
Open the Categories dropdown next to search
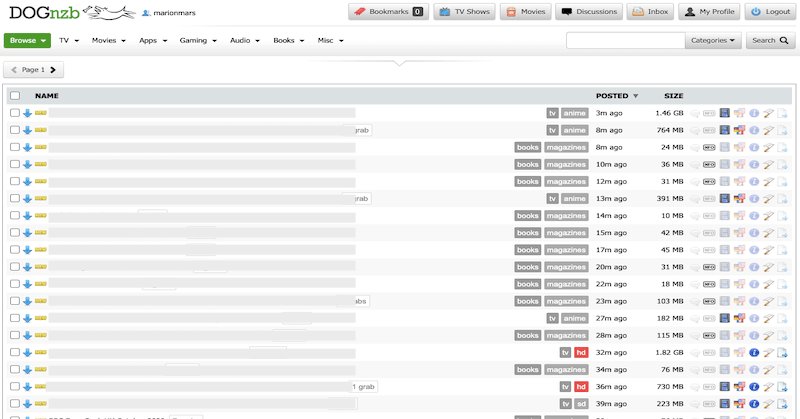[713, 40]
